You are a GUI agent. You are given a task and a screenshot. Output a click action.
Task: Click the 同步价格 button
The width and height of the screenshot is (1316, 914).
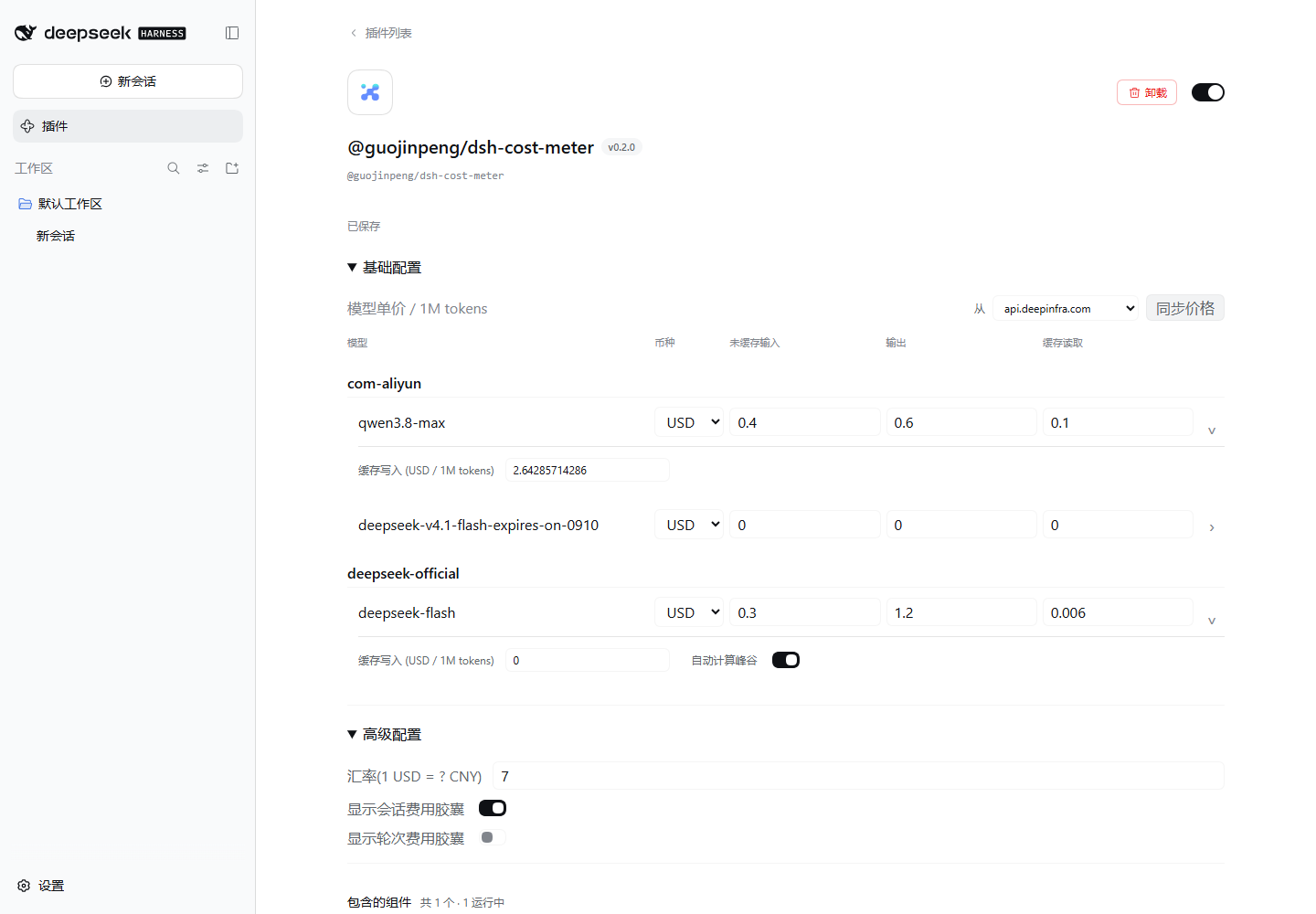coord(1185,308)
